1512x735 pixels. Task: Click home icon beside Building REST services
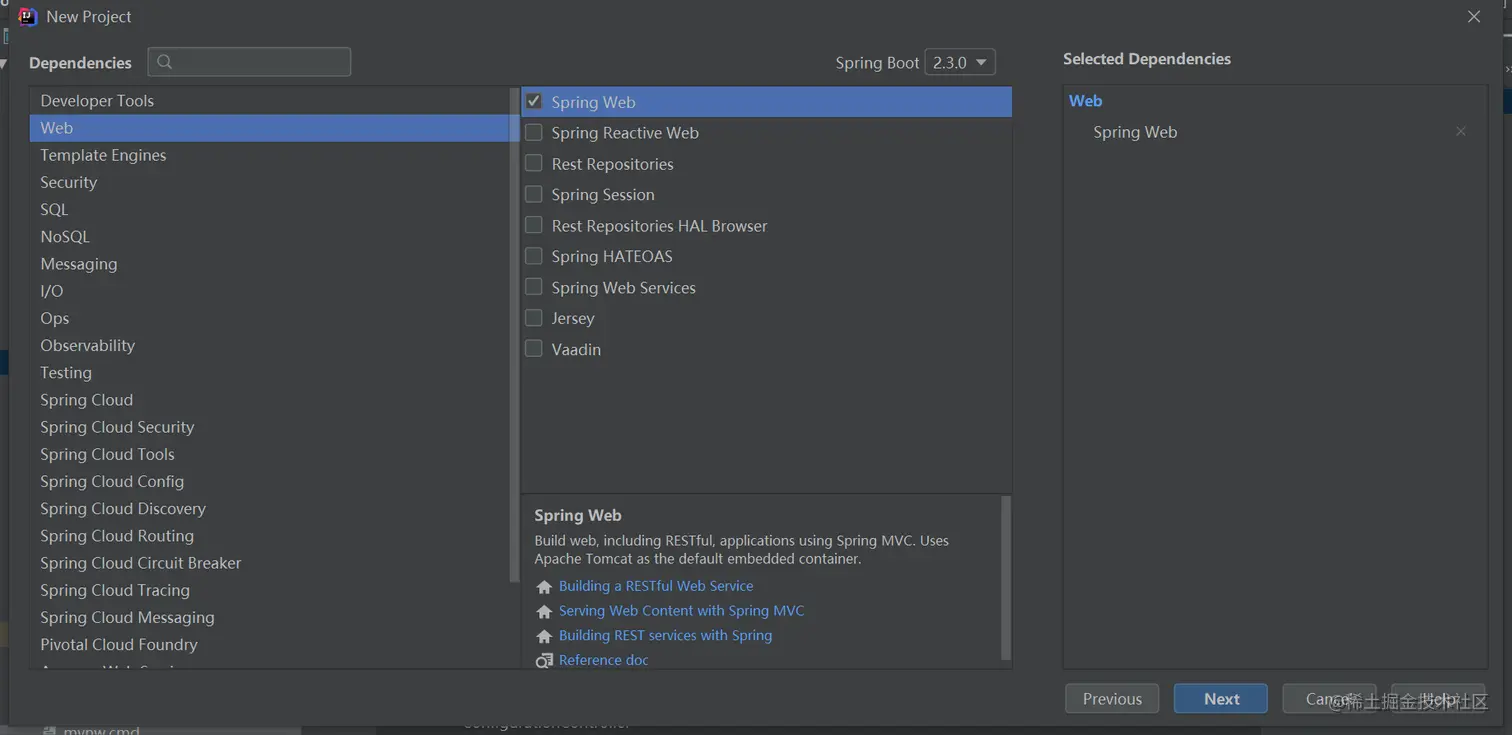pos(544,636)
